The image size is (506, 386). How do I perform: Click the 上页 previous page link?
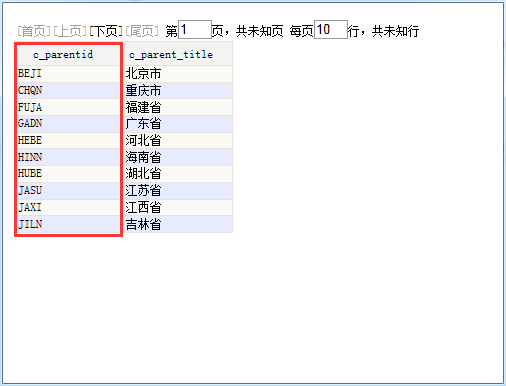tap(70, 31)
